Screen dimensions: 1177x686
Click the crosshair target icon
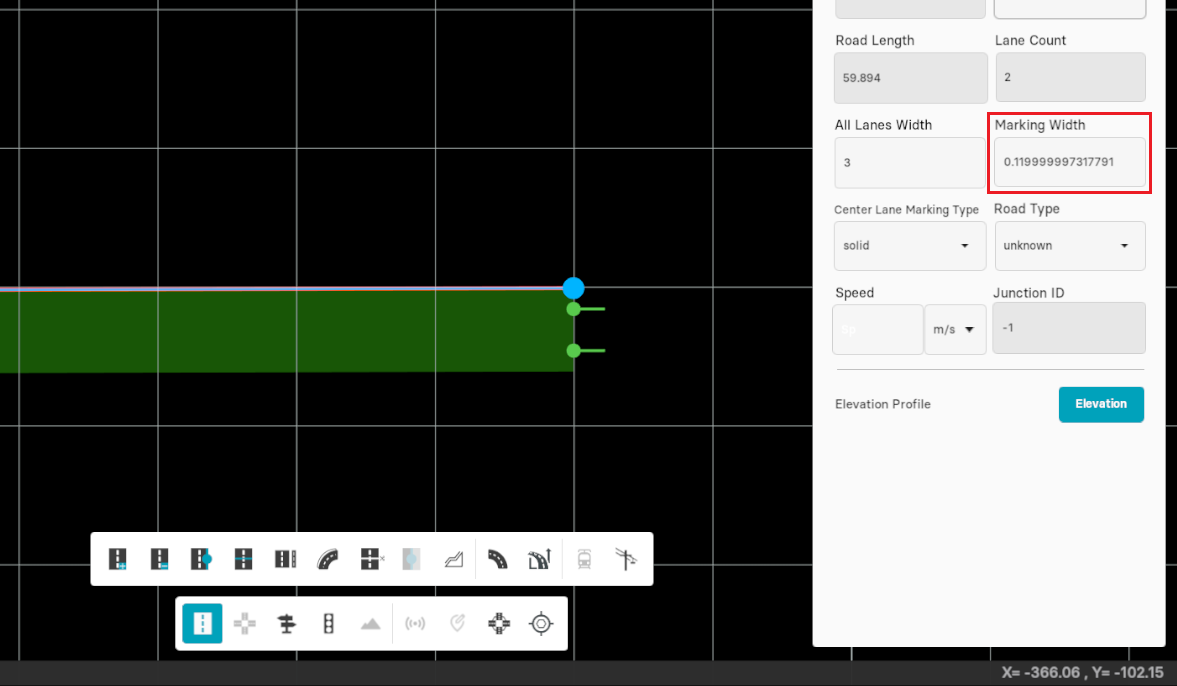click(541, 624)
